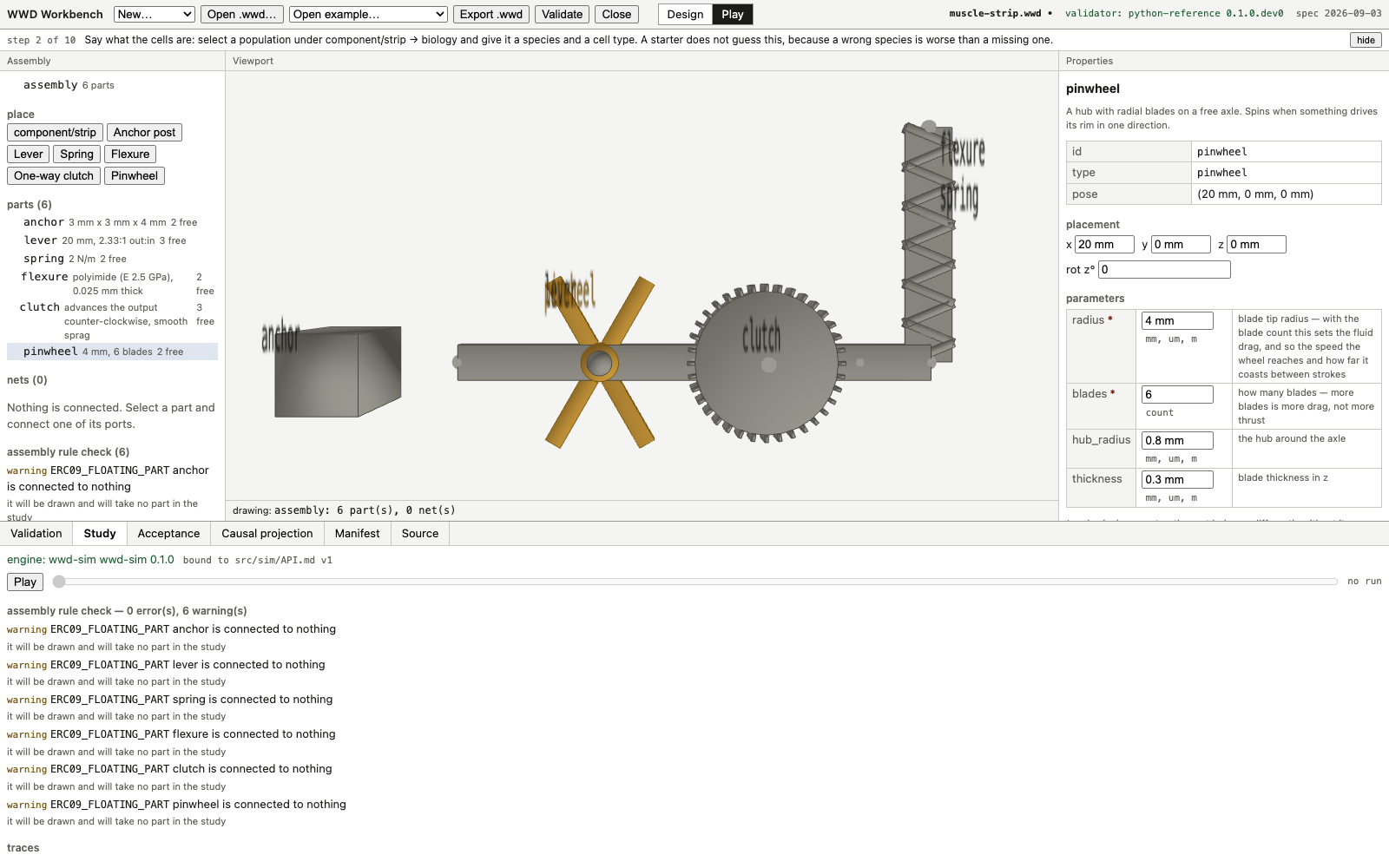Screen dimensions: 1389x868
Task: Focus the rot z° field
Action: click(1164, 270)
